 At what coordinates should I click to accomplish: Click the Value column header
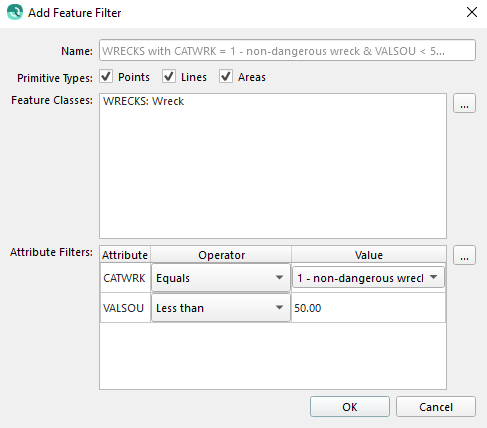click(369, 255)
